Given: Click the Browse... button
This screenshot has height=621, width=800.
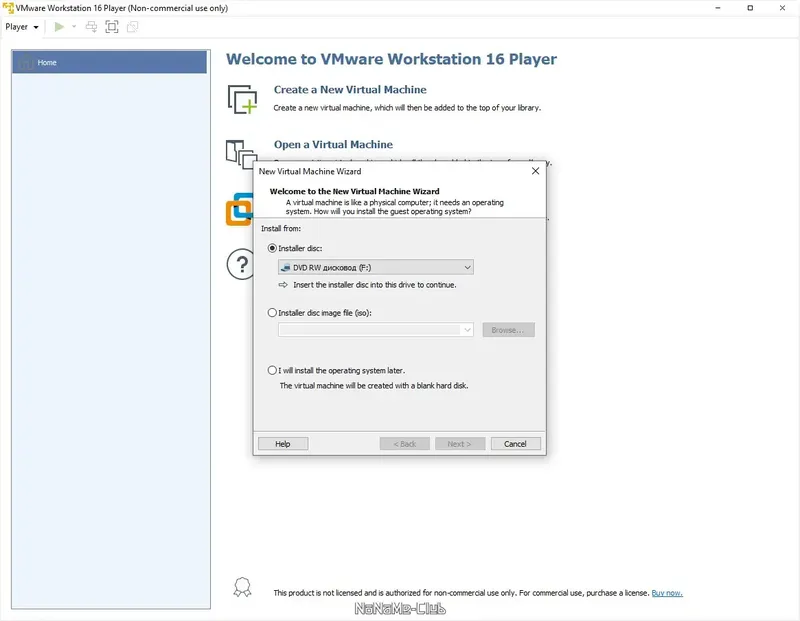Looking at the screenshot, I should 509,330.
